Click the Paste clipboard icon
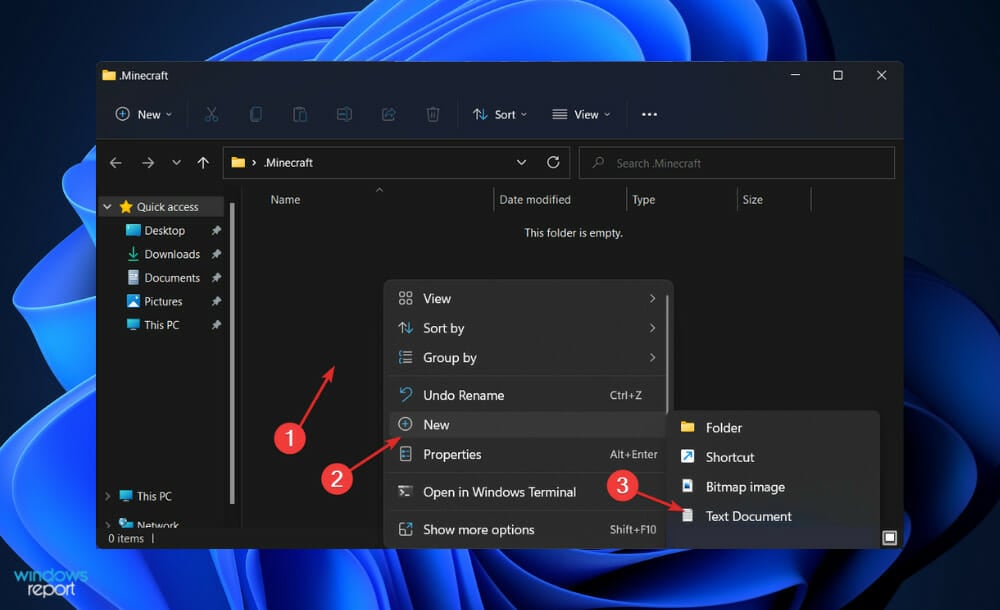This screenshot has height=610, width=1000. [299, 115]
